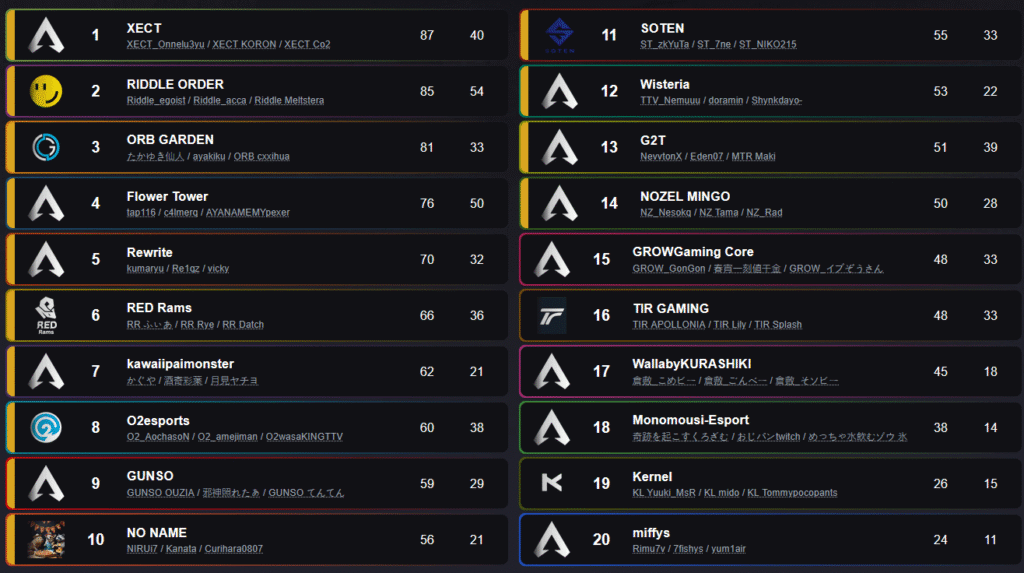Open player link KL mido
This screenshot has height=573, width=1024.
pyautogui.click(x=722, y=493)
